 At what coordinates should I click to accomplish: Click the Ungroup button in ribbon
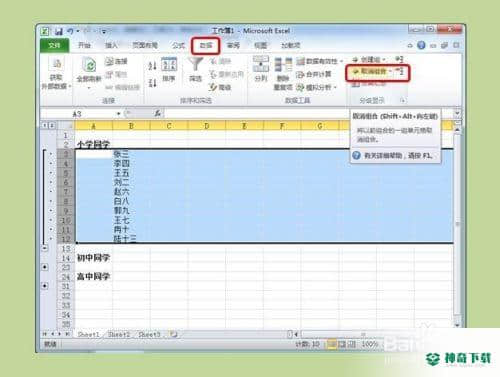(372, 72)
